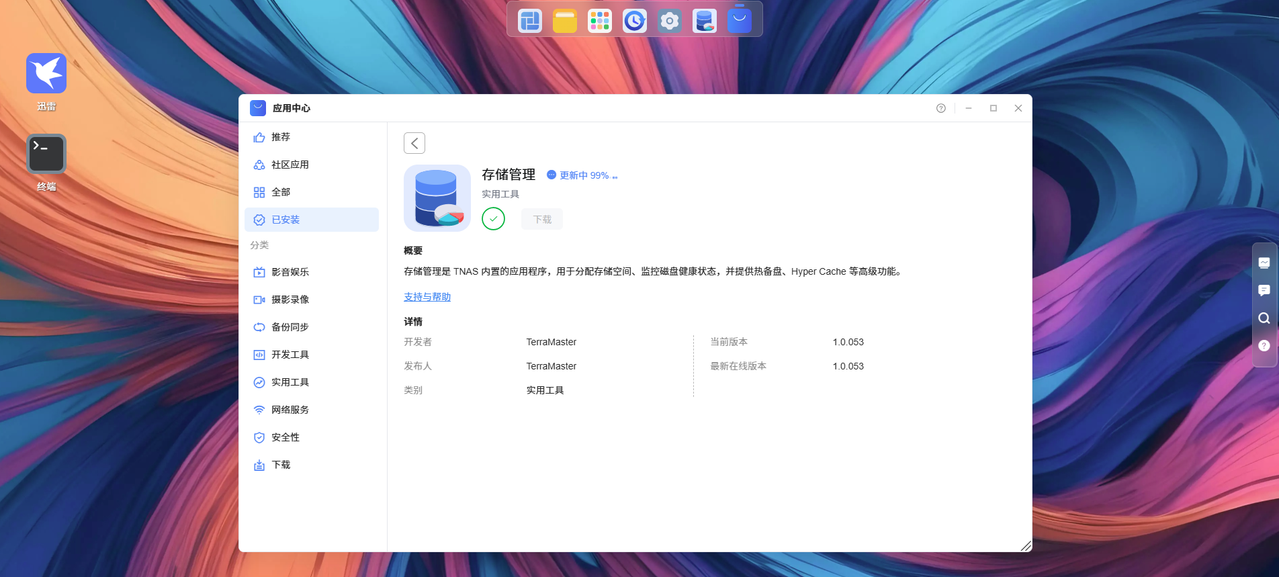Close the App Center window
The width and height of the screenshot is (1279, 577).
tap(1018, 108)
